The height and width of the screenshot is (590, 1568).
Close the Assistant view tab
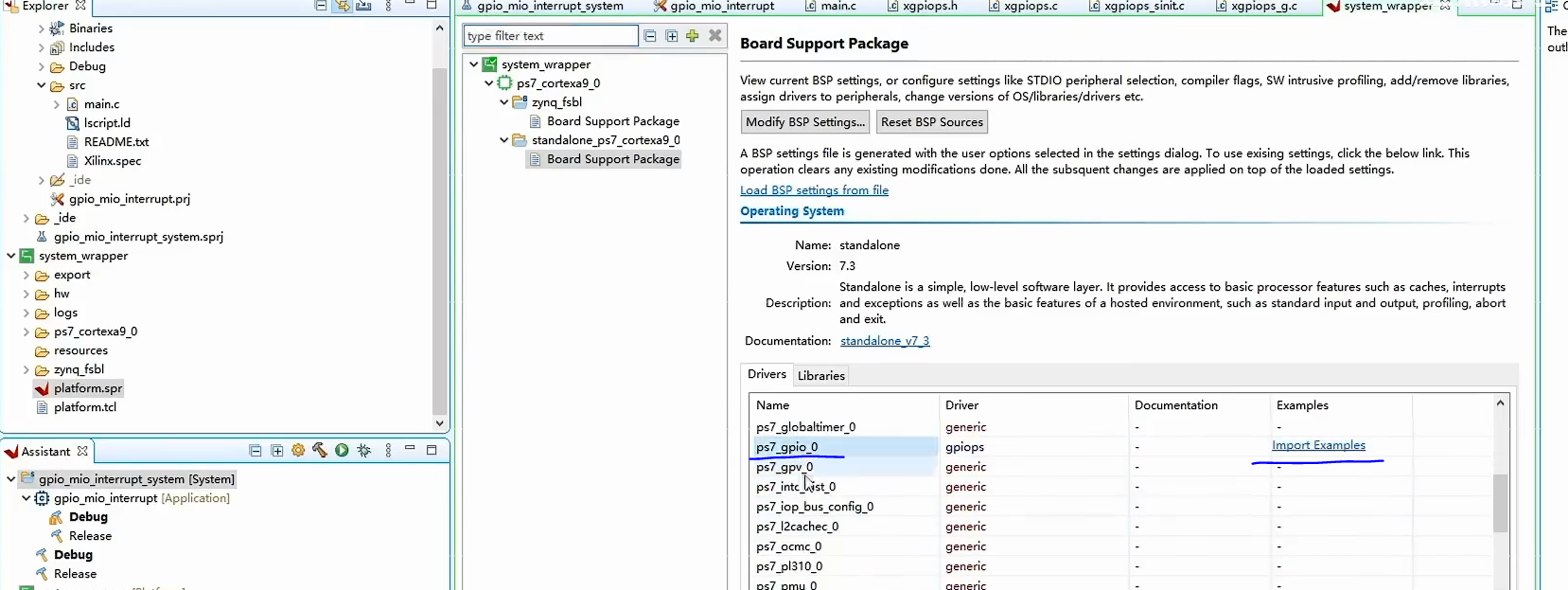[82, 452]
